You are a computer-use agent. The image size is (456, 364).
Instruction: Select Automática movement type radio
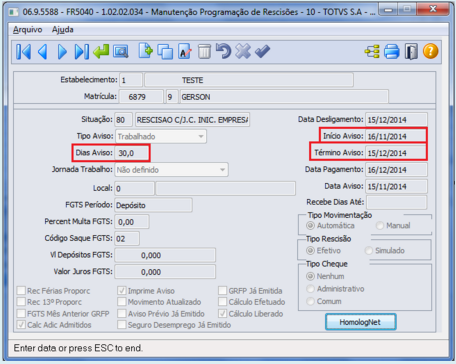pyautogui.click(x=310, y=225)
